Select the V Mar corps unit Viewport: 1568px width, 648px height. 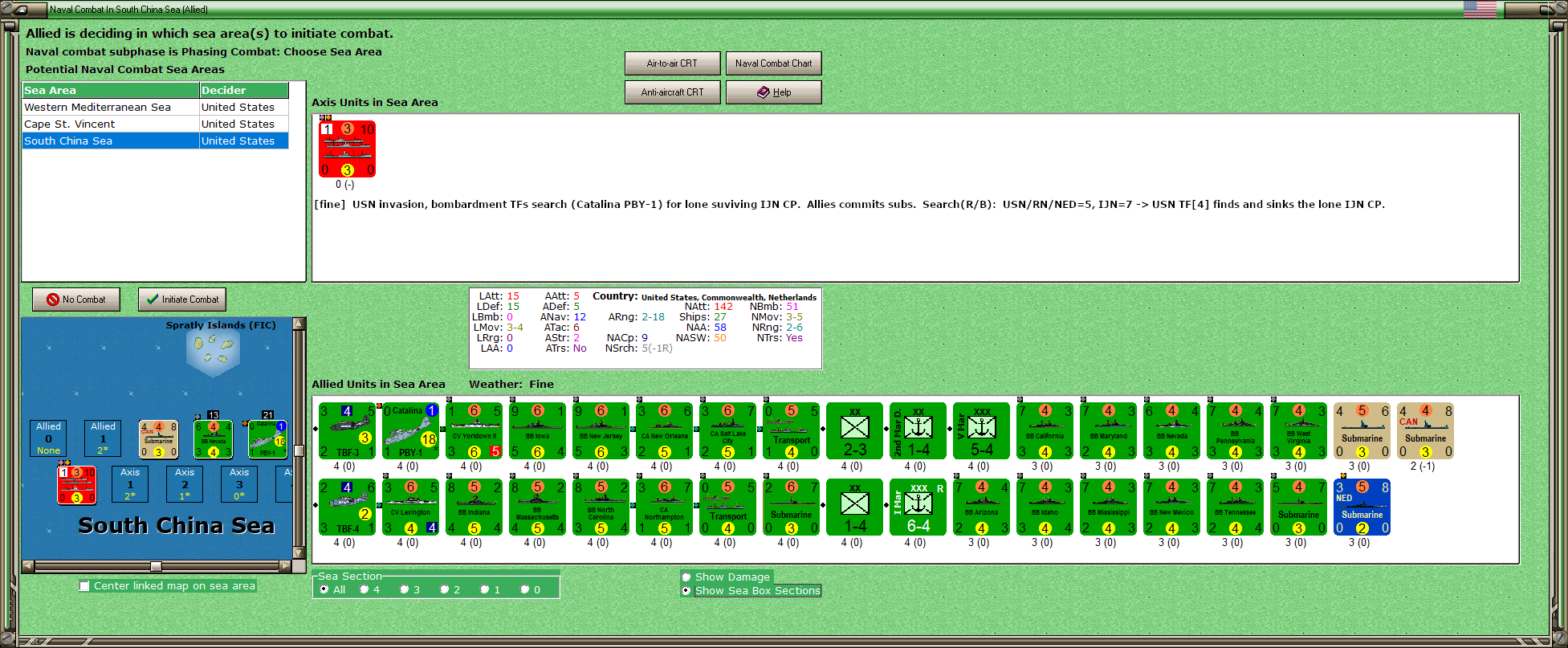pos(981,430)
